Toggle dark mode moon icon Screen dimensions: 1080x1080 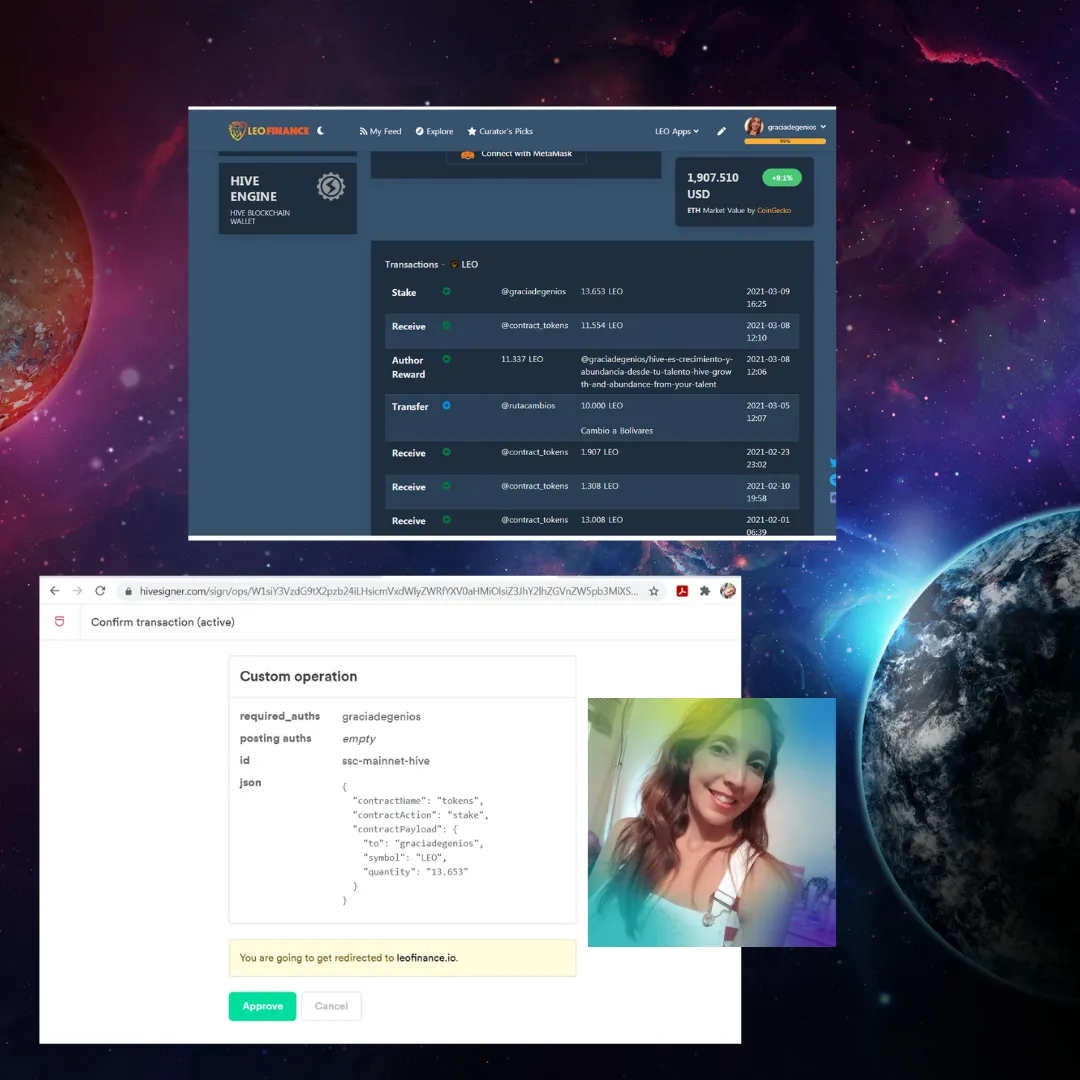tap(320, 131)
